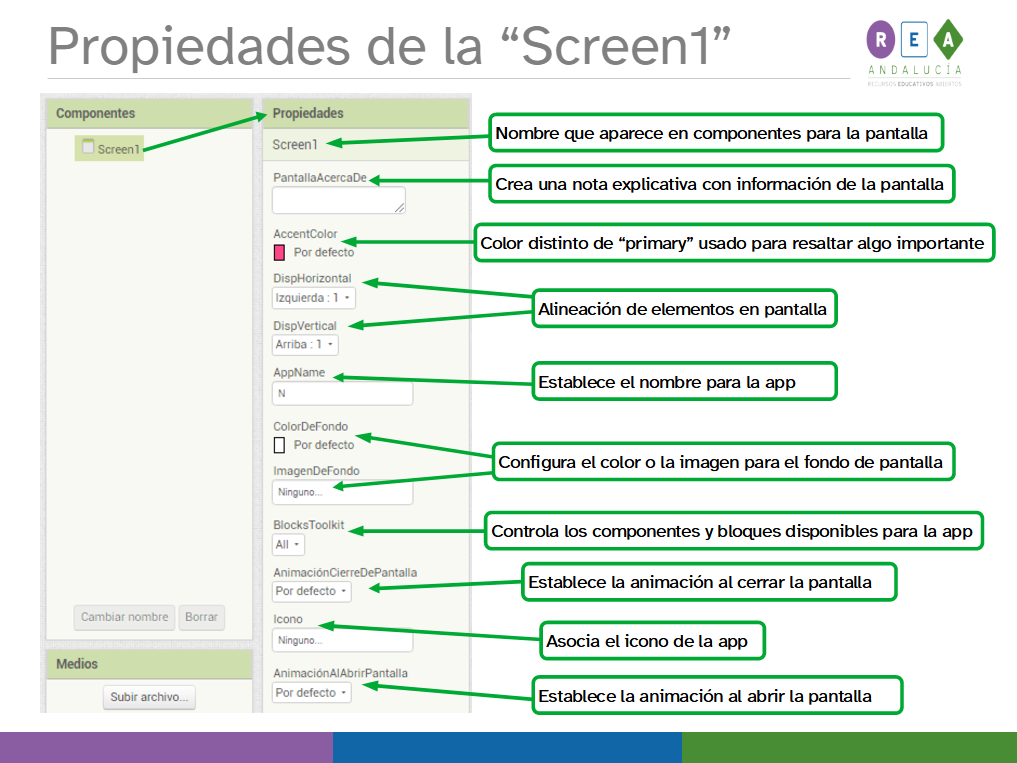Open the DispHorizontal alignment dropdown
Image resolution: width=1017 pixels, height=763 pixels.
[312, 297]
